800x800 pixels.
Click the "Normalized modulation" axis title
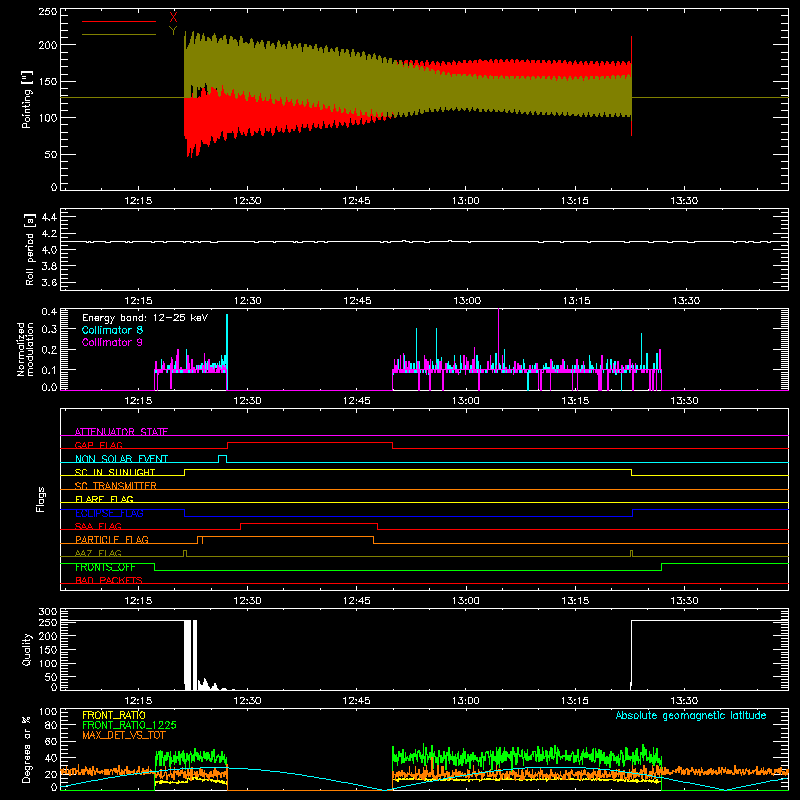[25, 349]
